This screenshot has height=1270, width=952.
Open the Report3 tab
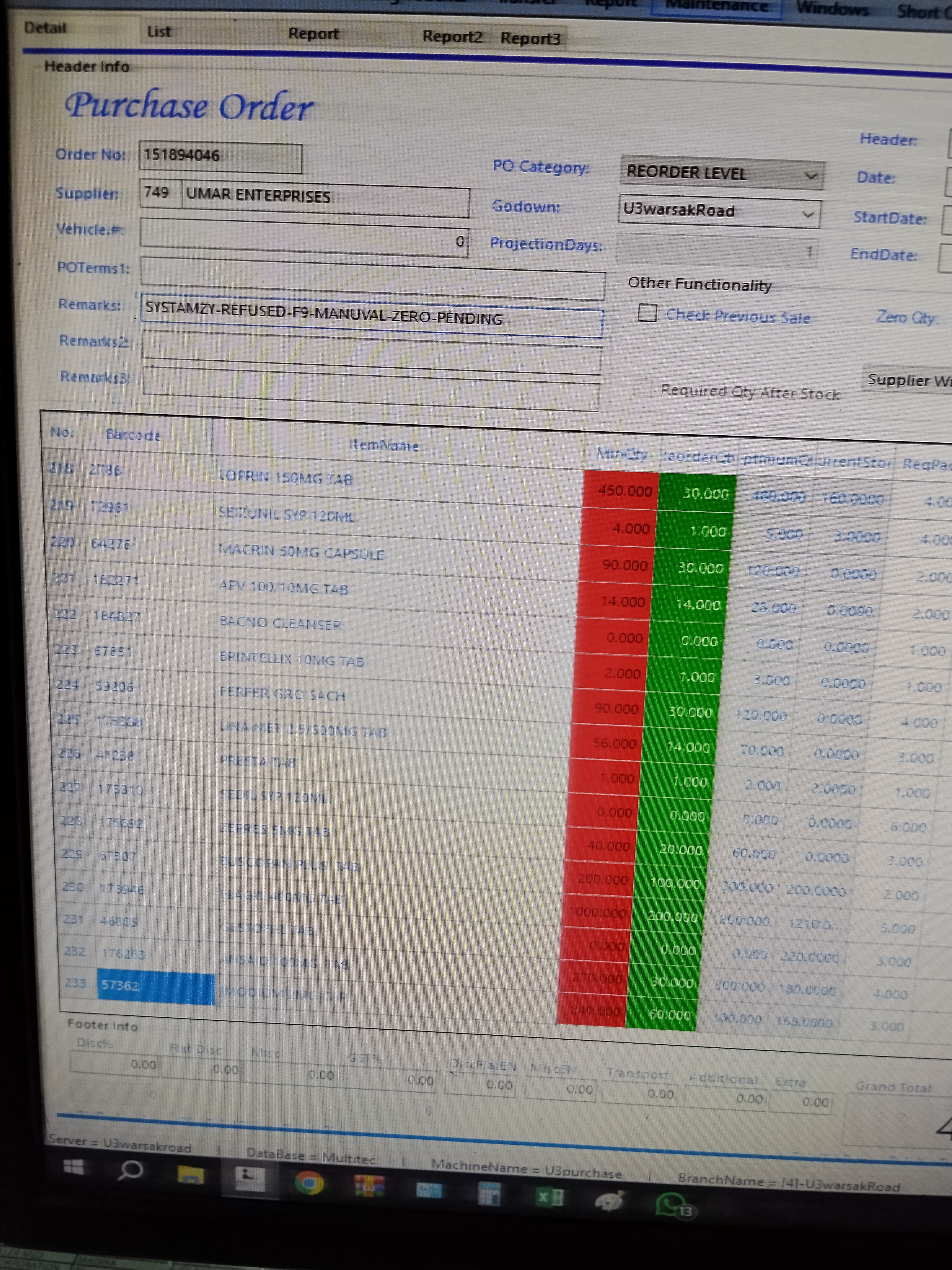(x=530, y=38)
